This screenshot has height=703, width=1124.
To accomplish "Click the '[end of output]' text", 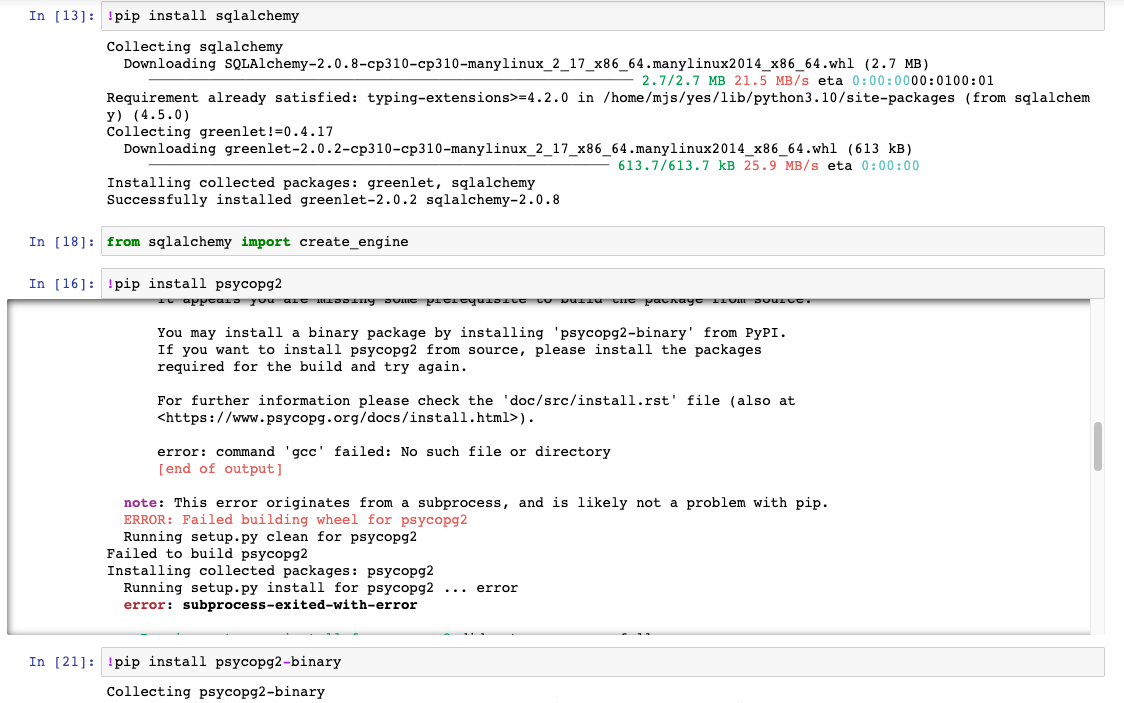I will coord(220,469).
